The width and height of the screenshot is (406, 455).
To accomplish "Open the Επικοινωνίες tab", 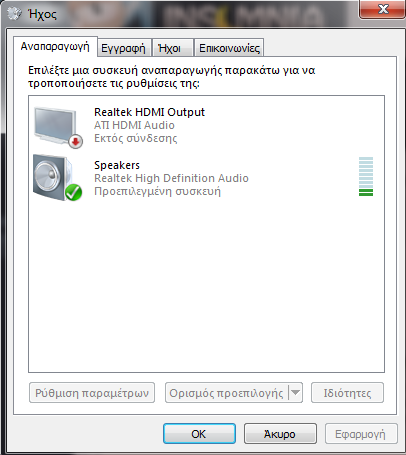I will tap(229, 48).
